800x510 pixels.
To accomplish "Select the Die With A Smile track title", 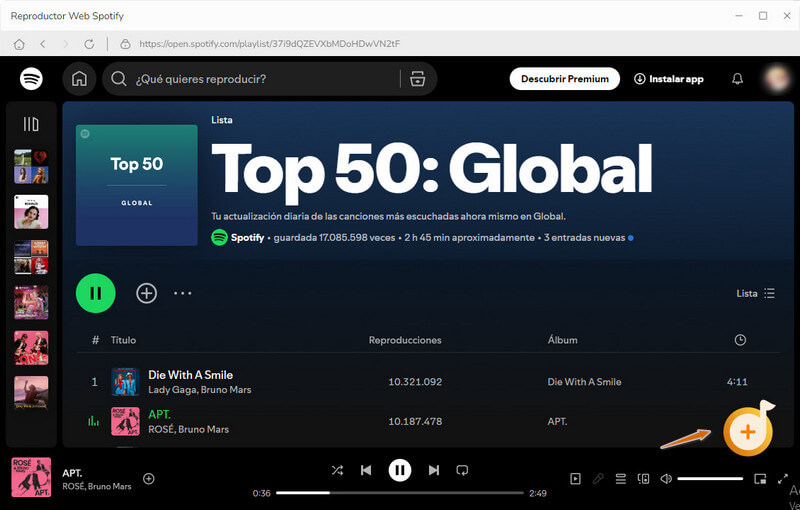I will click(x=190, y=375).
